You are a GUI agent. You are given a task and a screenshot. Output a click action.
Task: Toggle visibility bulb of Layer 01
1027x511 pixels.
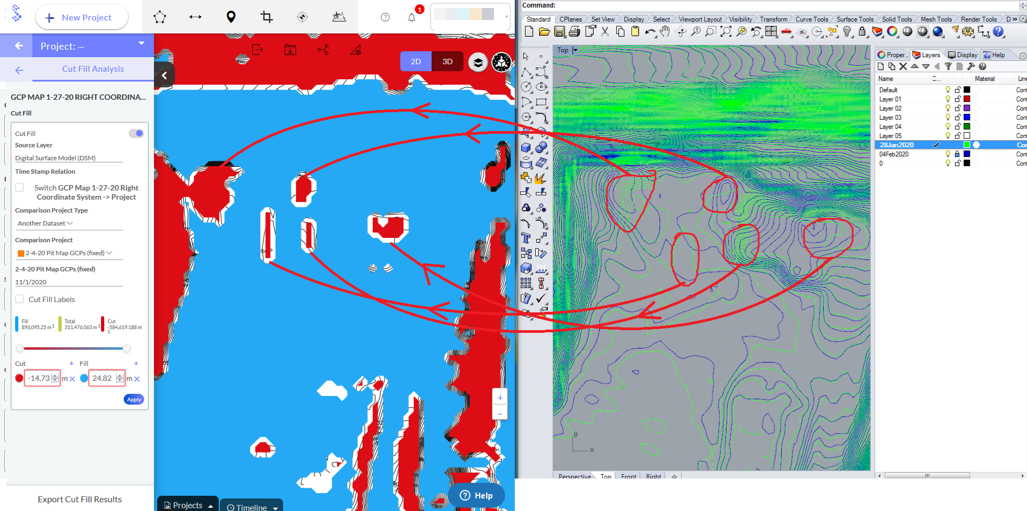coord(947,99)
